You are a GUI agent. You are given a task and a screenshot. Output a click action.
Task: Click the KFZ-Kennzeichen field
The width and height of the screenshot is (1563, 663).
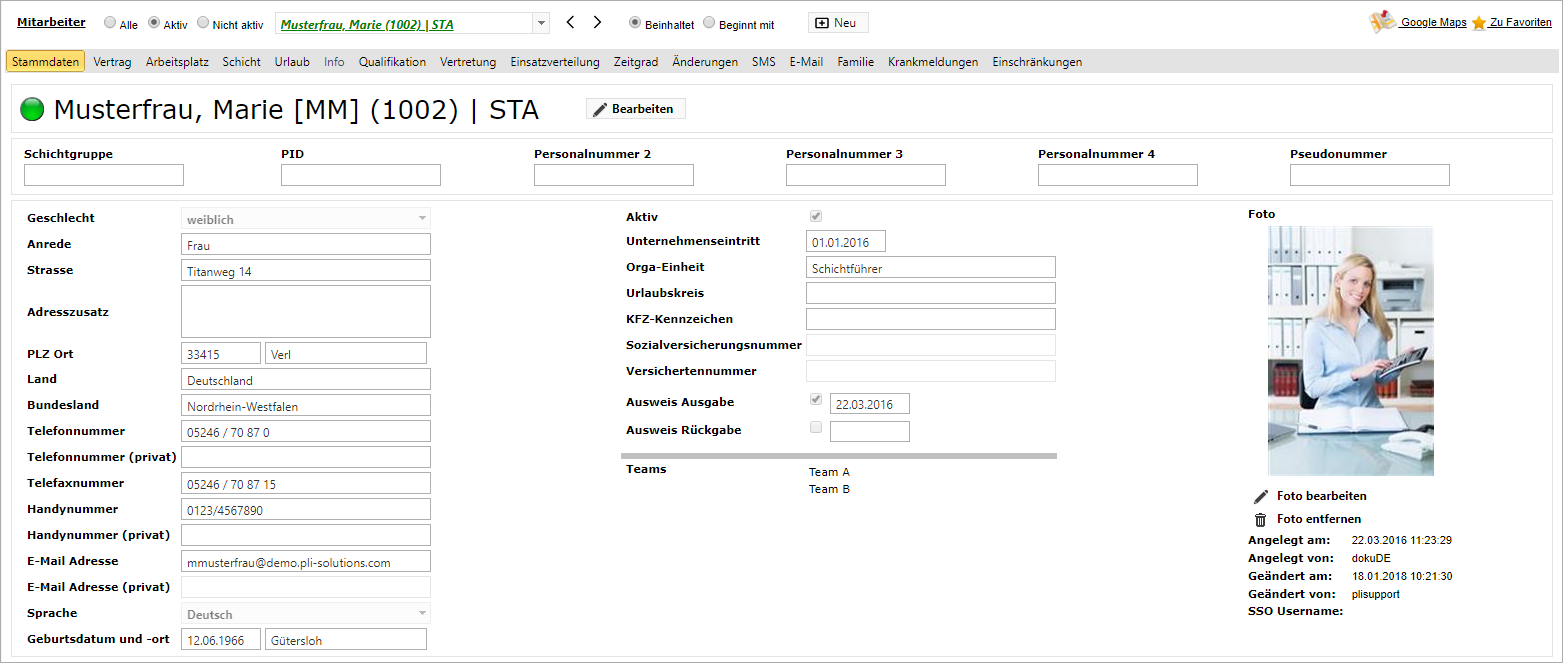(931, 319)
